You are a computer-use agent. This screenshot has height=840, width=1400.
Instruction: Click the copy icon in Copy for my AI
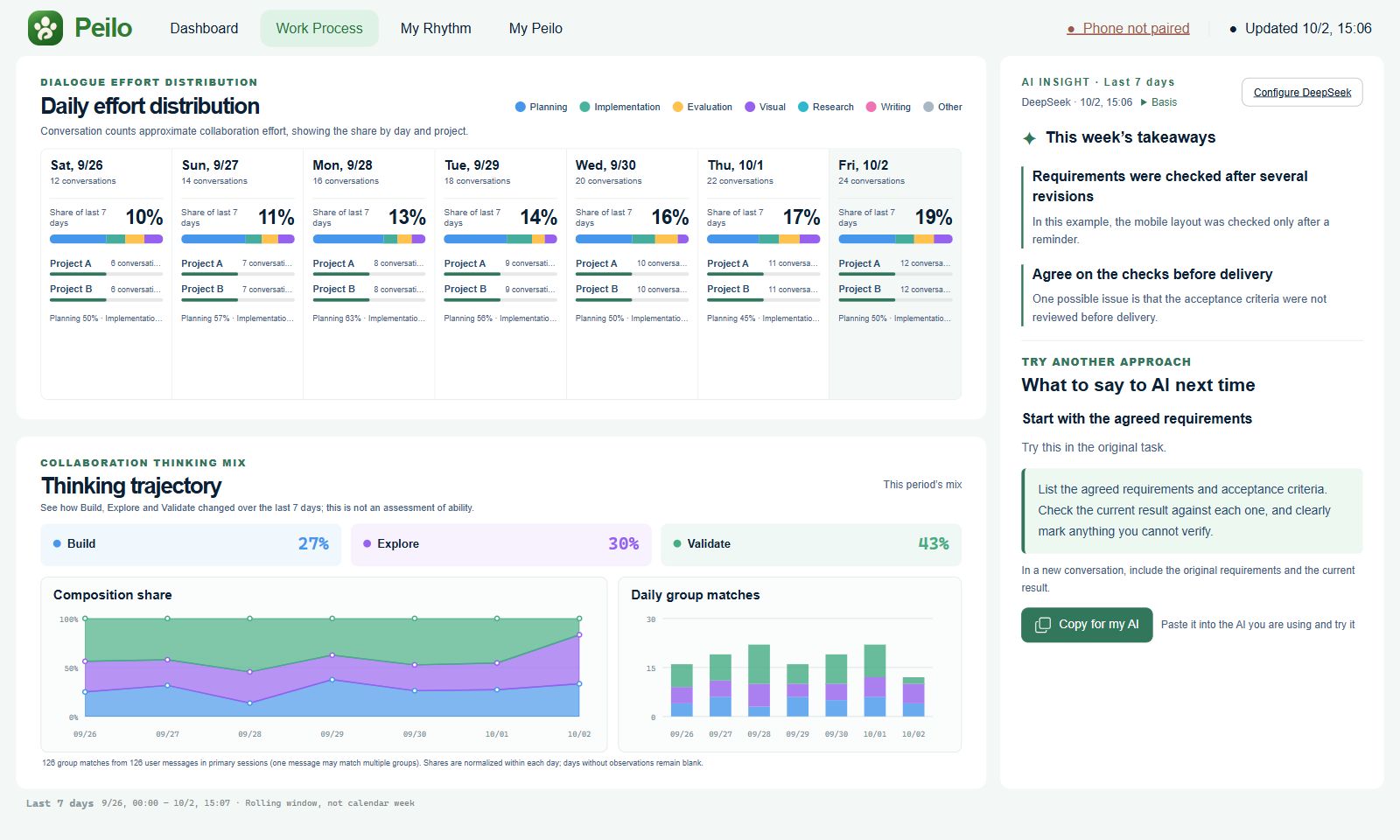click(1042, 625)
